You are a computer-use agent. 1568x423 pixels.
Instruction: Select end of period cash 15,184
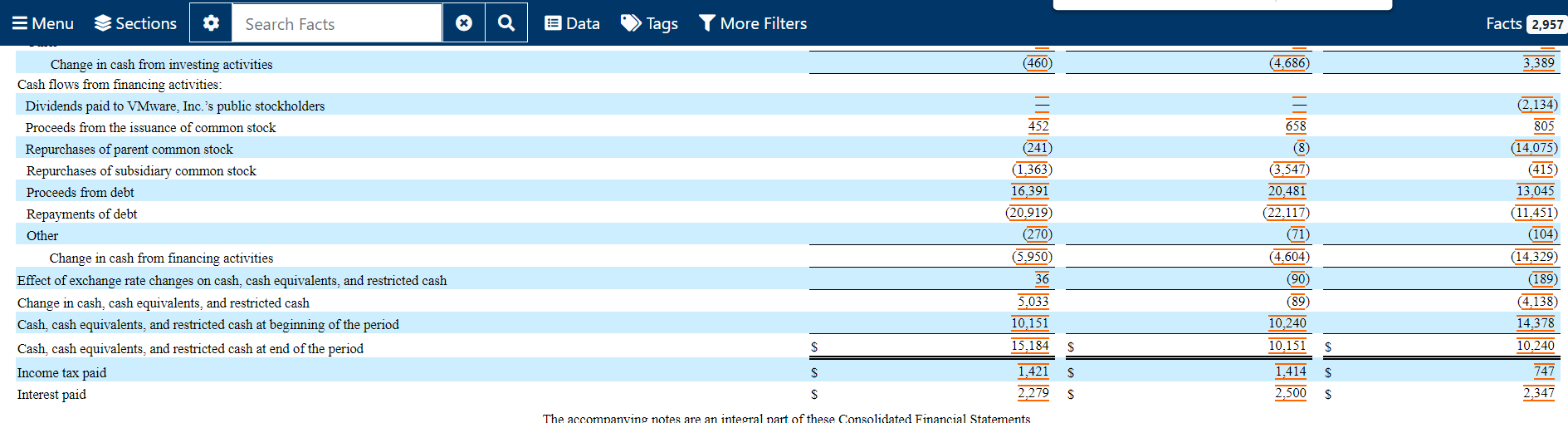click(1029, 345)
